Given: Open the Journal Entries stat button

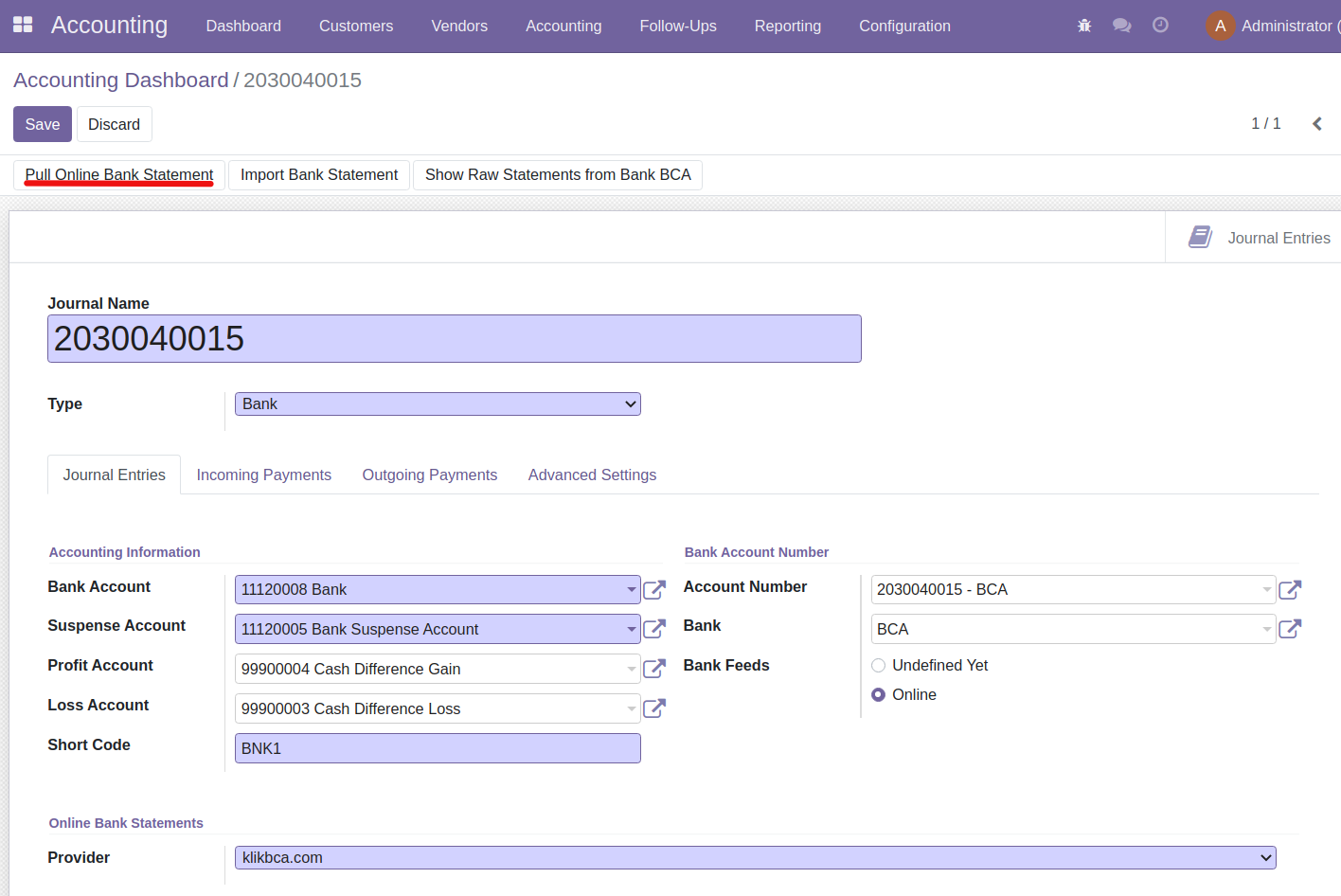Looking at the screenshot, I should click(x=1253, y=237).
